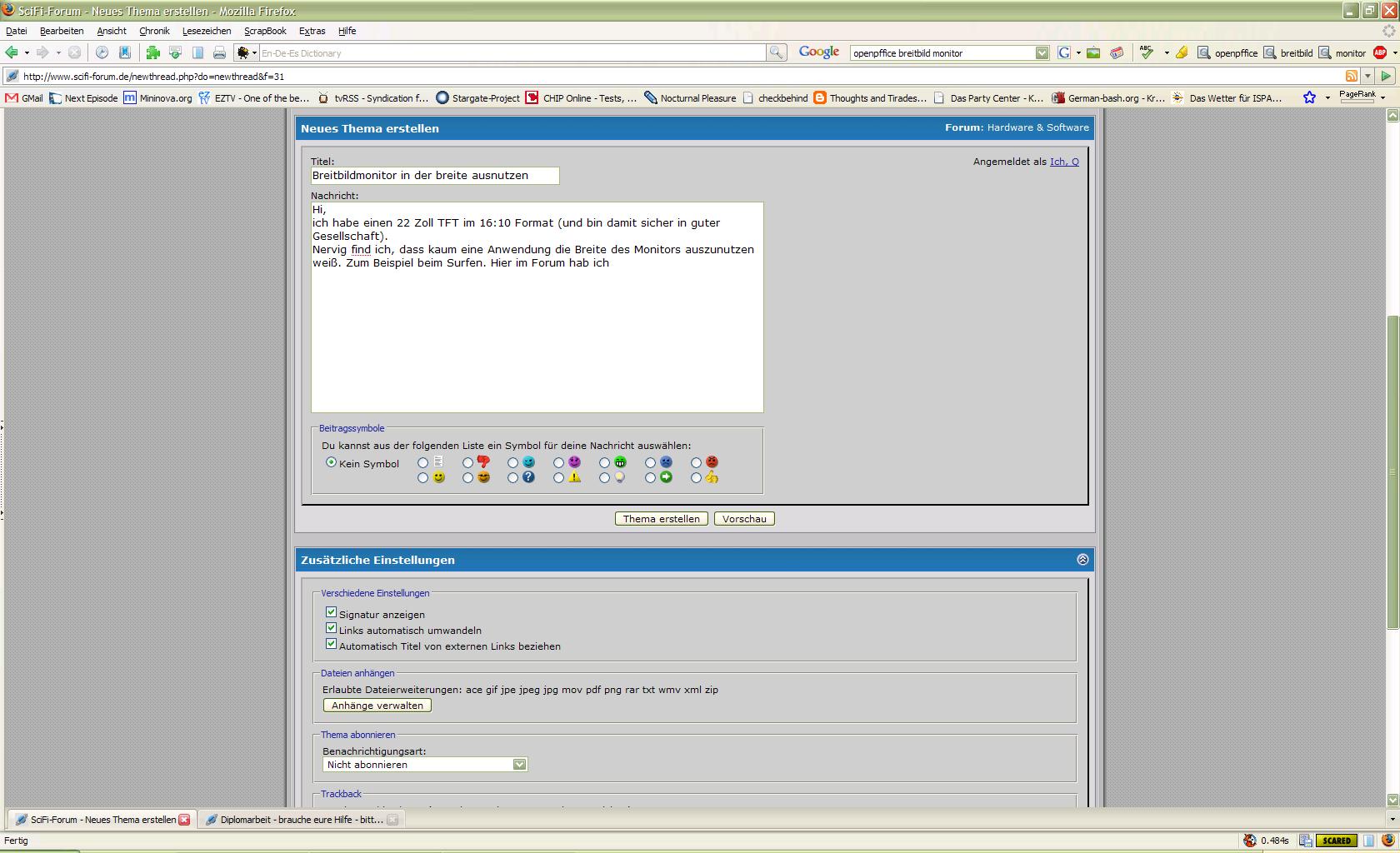The height and width of the screenshot is (853, 1400).
Task: Find word 'breitbild' using toolbar button
Action: pos(1288,52)
